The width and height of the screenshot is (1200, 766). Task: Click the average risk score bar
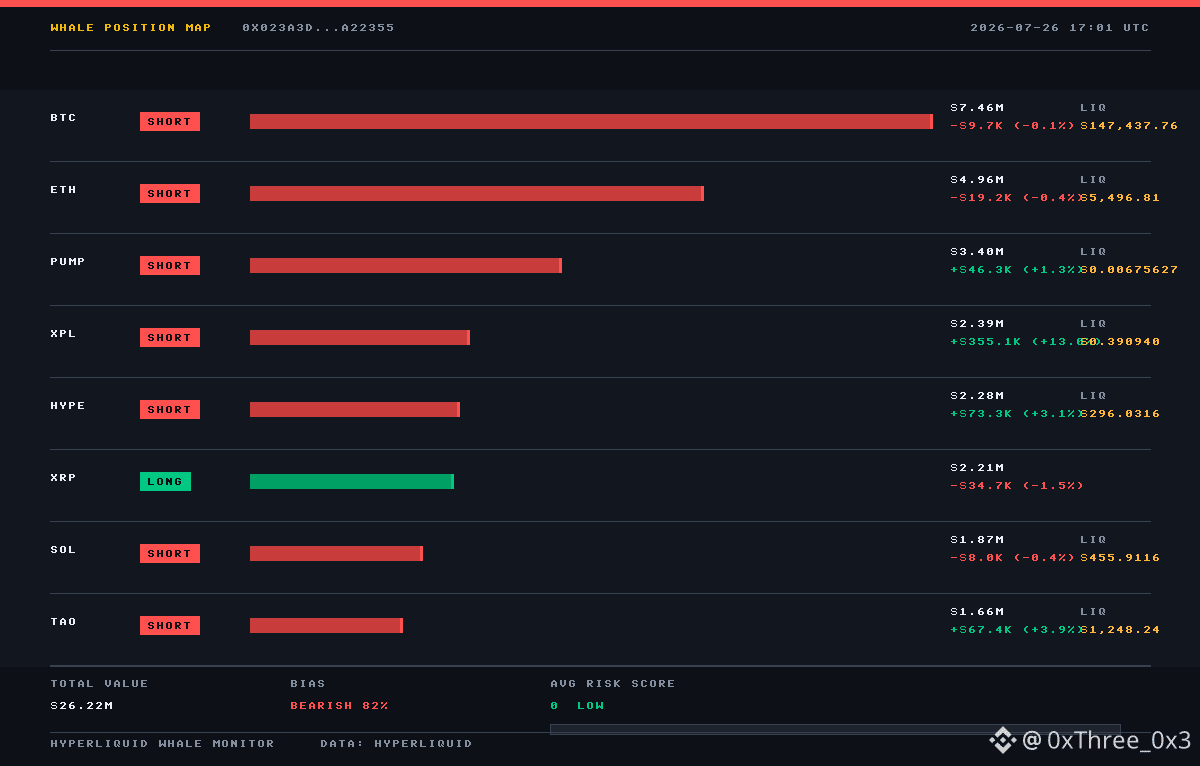pos(835,729)
